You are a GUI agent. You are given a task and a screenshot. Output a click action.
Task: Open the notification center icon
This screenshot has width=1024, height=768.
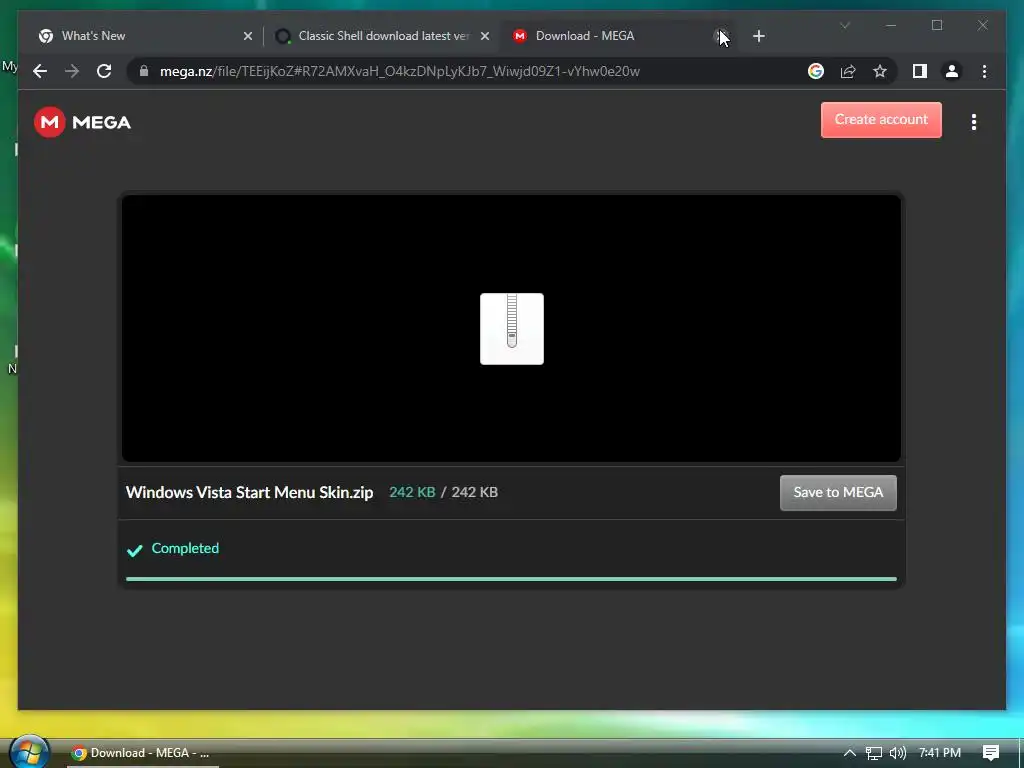pos(991,753)
